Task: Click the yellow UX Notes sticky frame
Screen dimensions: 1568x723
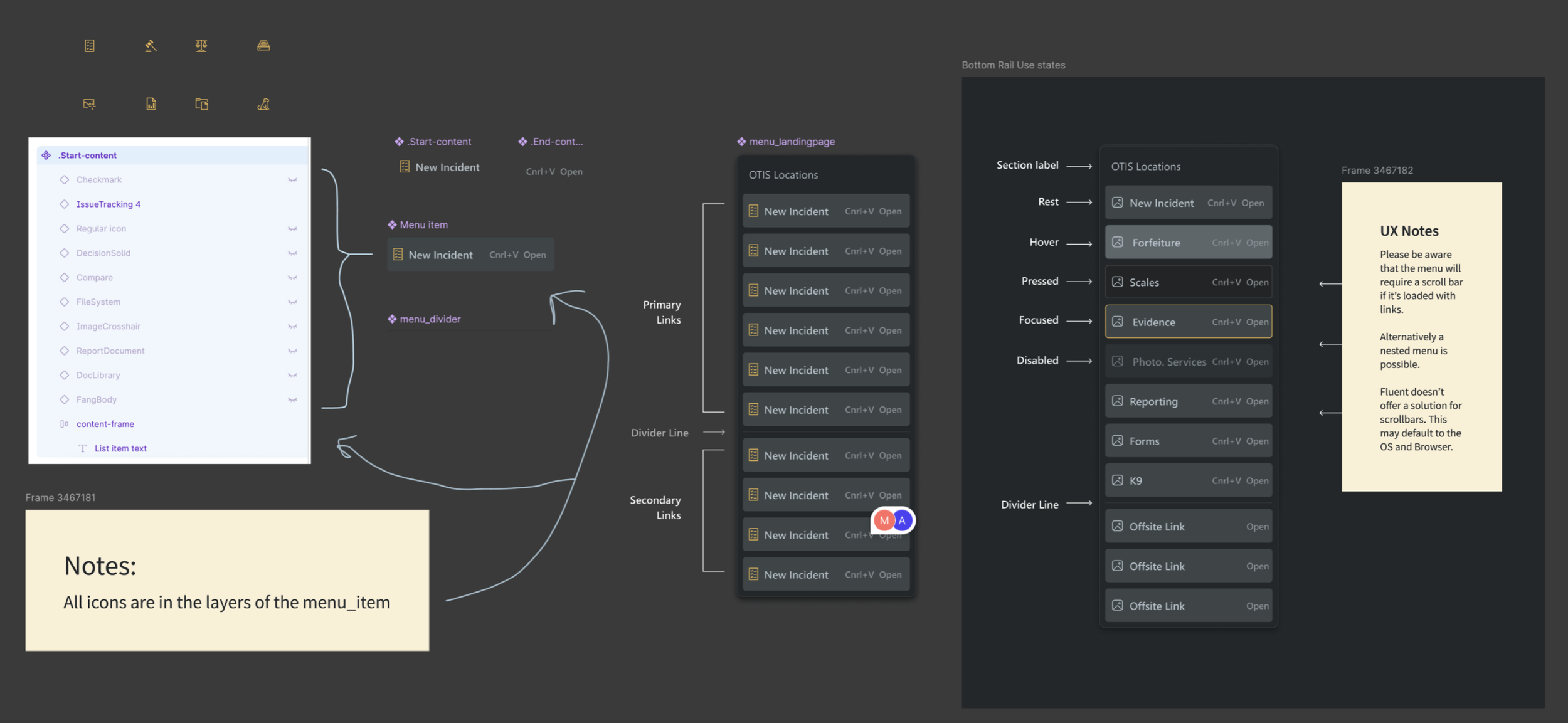Action: [x=1421, y=337]
